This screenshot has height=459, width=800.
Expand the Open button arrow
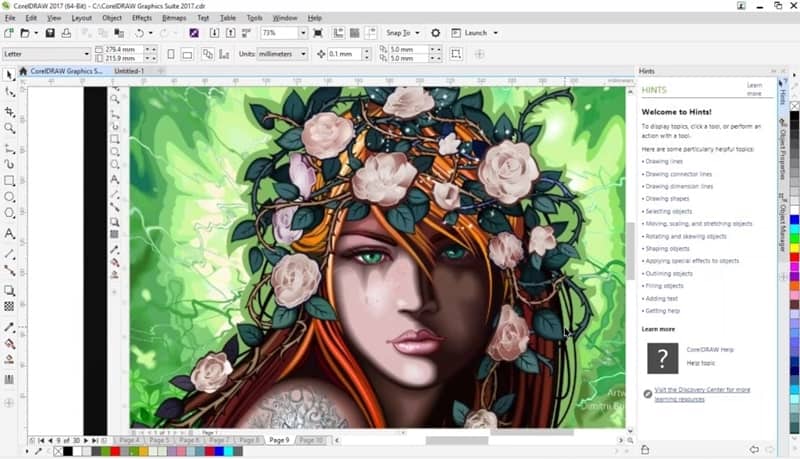[x=36, y=33]
